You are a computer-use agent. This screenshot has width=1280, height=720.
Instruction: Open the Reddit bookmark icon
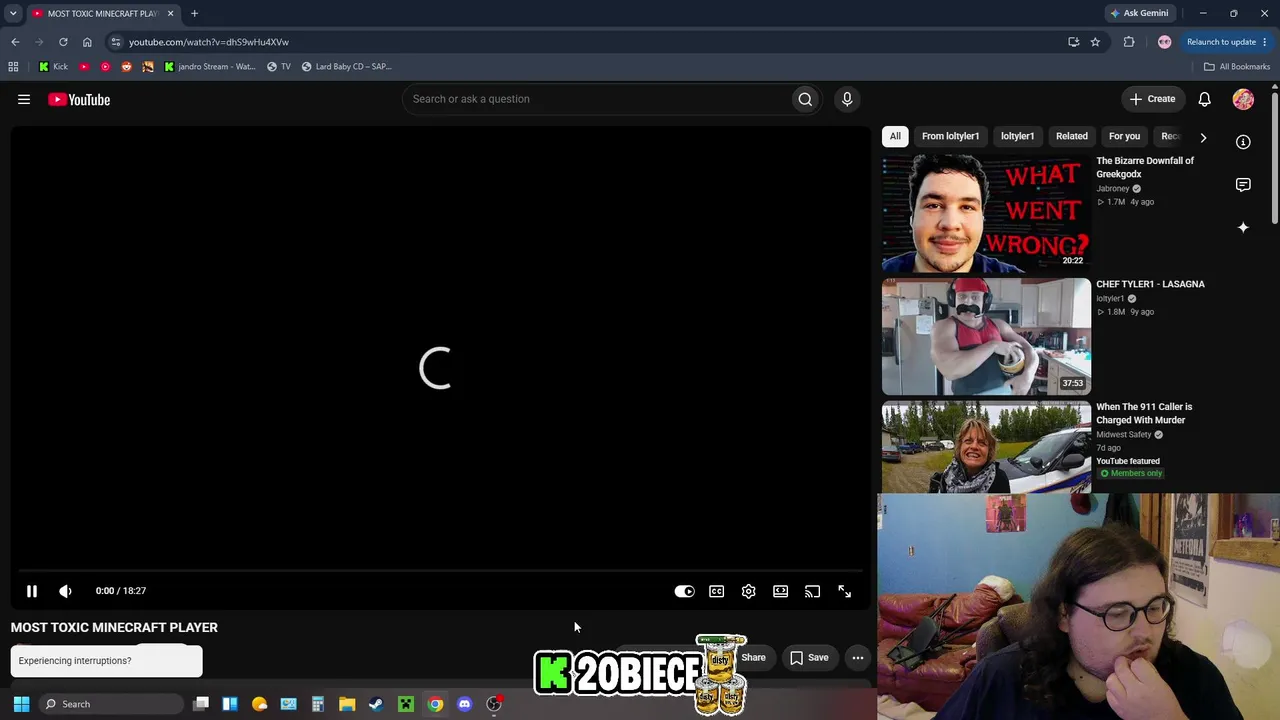pos(126,67)
